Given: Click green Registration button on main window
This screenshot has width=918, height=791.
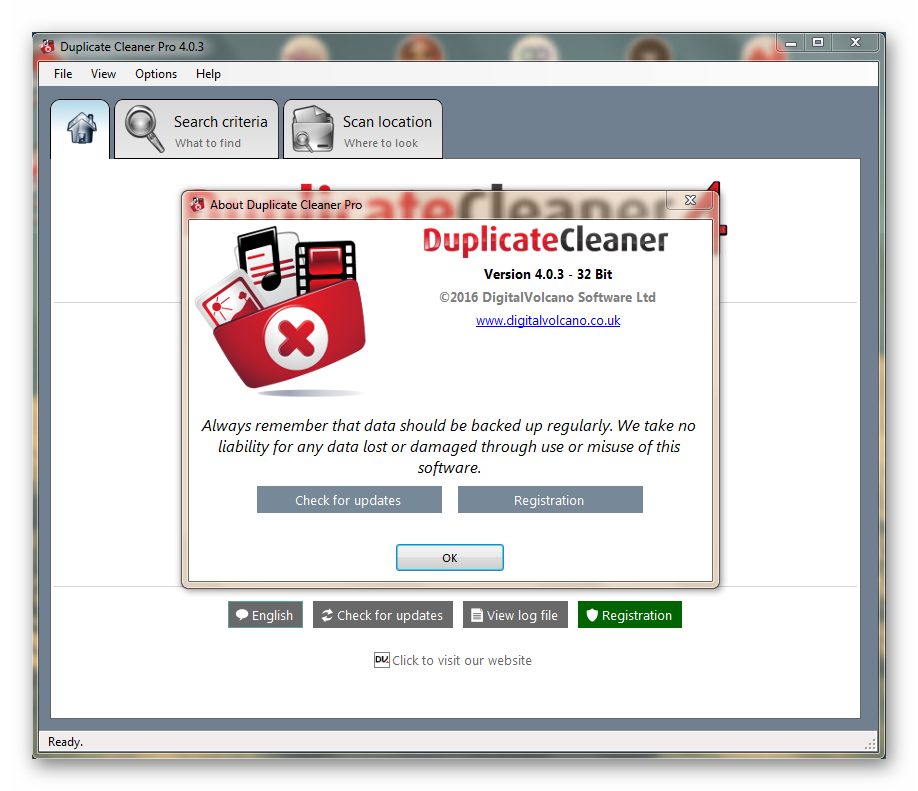Looking at the screenshot, I should click(630, 615).
